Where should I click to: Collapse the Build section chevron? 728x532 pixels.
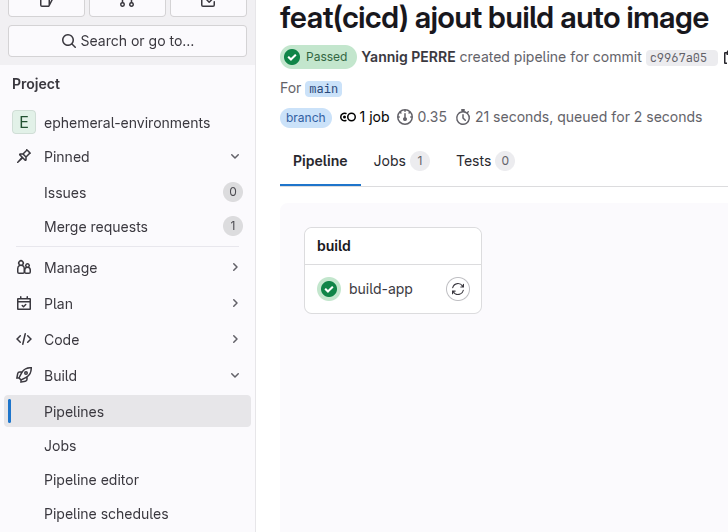(235, 375)
